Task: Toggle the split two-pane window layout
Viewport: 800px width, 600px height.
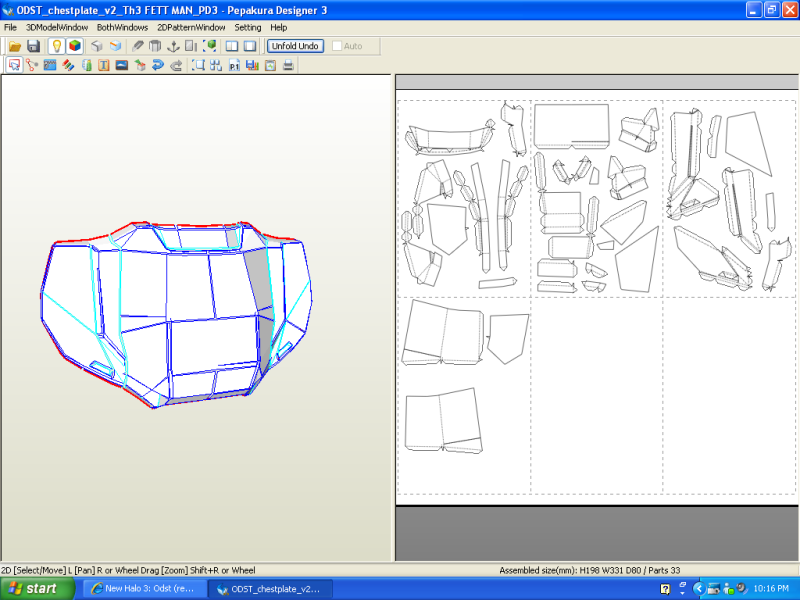Action: (232, 46)
